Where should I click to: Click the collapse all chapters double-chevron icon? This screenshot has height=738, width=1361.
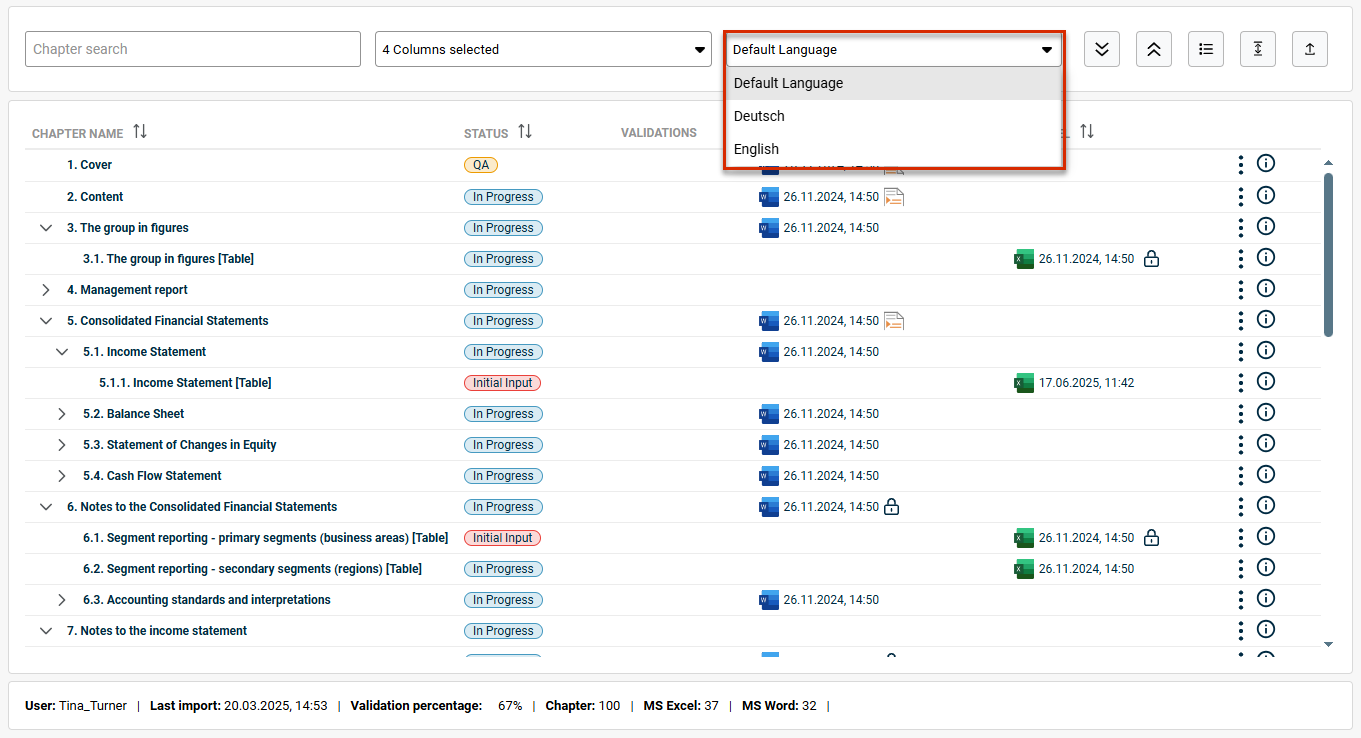1154,49
